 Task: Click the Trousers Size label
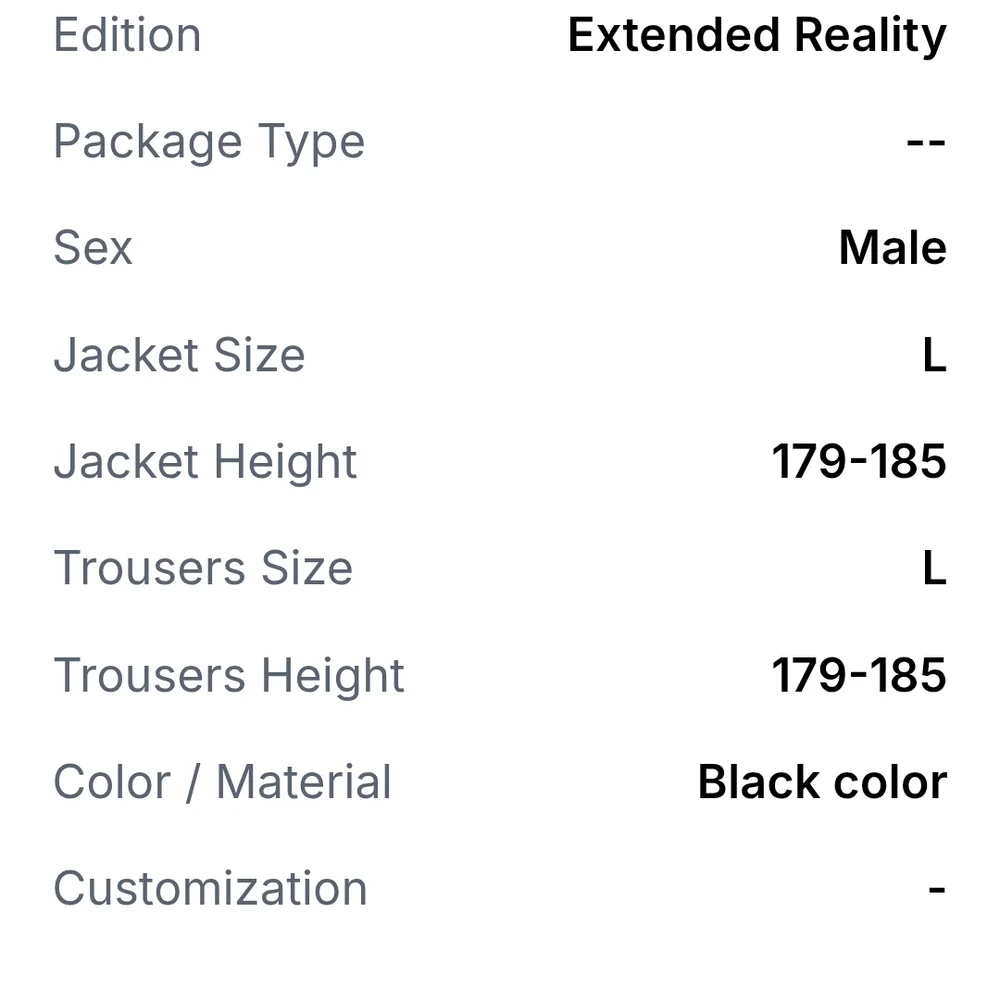[x=203, y=569]
